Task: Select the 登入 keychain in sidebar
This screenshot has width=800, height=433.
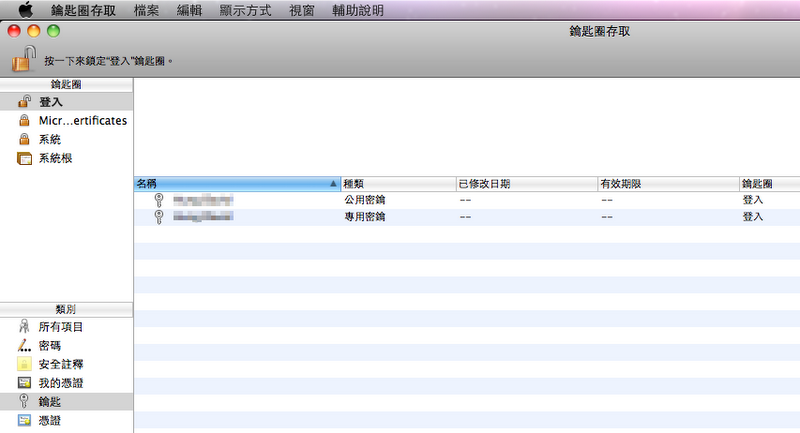Action: [x=50, y=102]
